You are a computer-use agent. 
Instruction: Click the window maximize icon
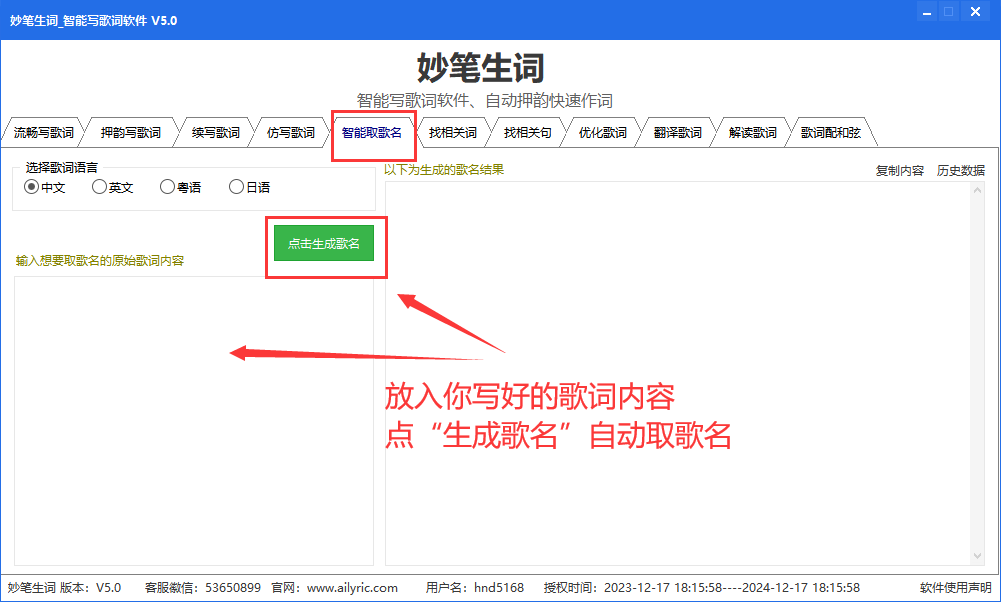click(x=949, y=12)
